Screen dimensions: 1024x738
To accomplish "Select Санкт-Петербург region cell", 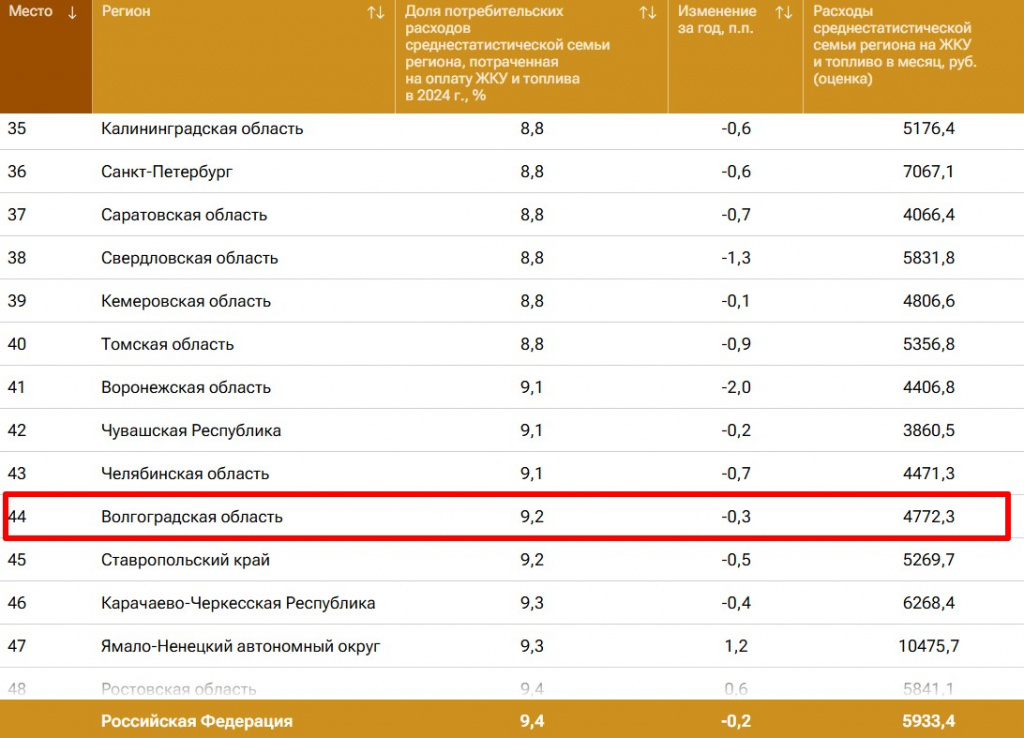I will 167,172.
